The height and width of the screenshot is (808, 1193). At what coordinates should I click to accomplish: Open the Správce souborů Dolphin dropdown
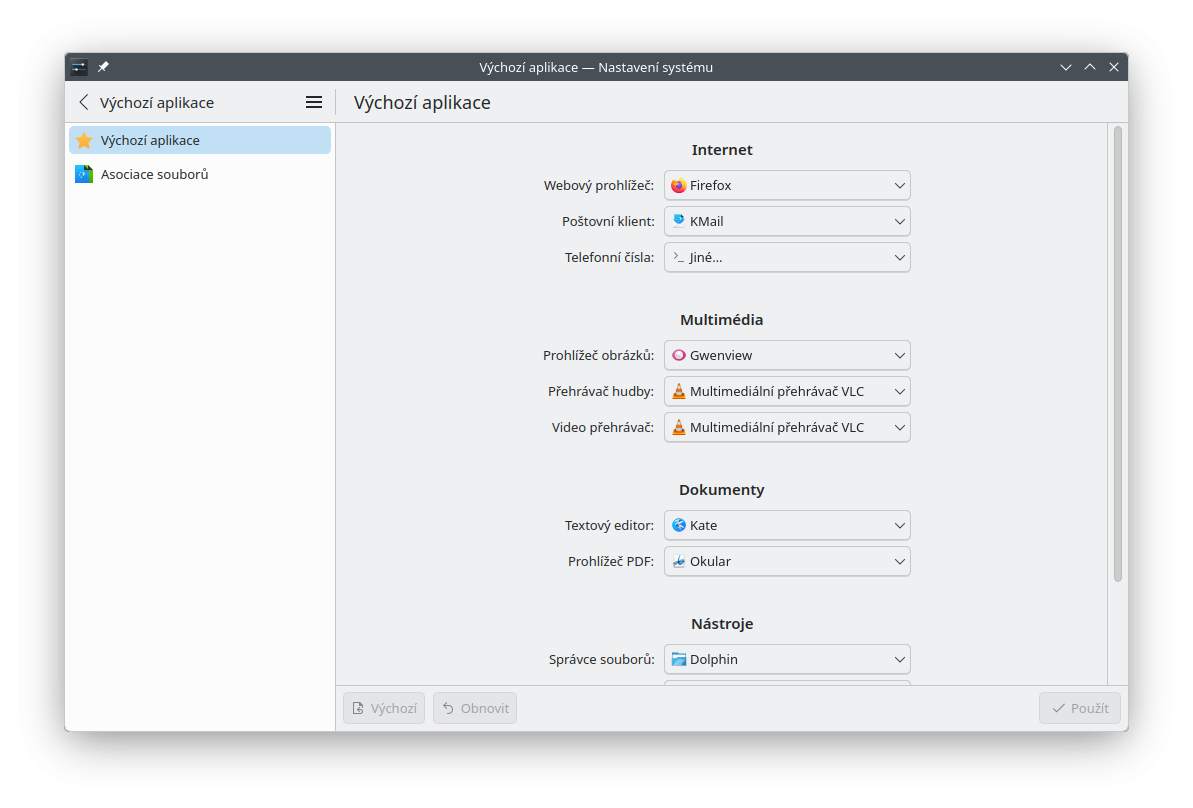click(x=787, y=659)
